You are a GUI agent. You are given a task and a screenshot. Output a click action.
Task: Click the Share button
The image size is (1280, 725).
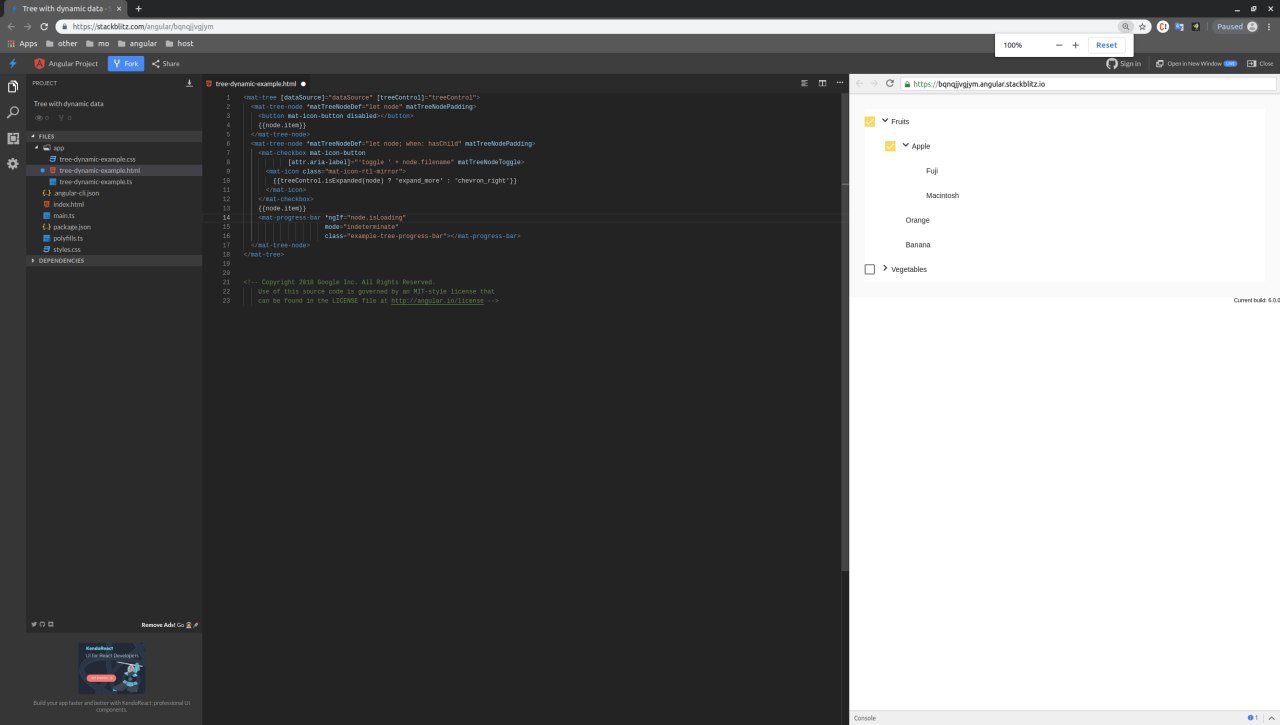click(166, 63)
